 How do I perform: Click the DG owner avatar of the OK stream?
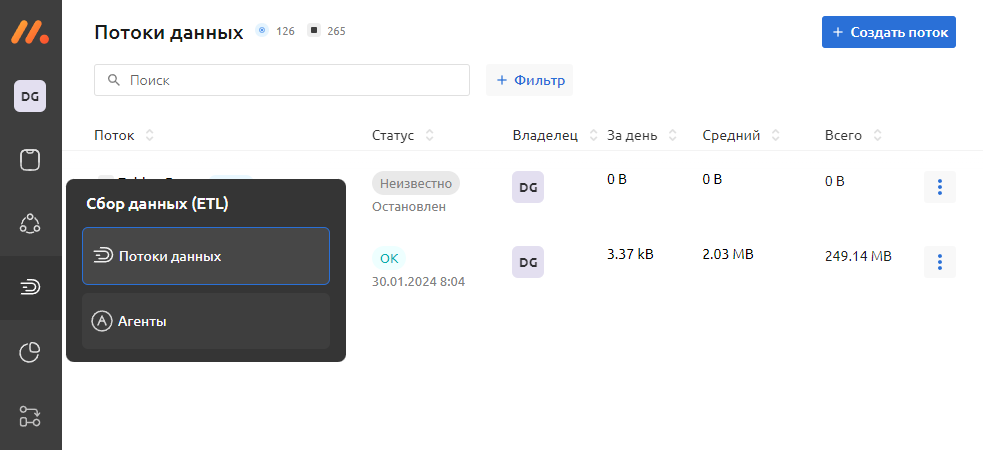coord(528,262)
